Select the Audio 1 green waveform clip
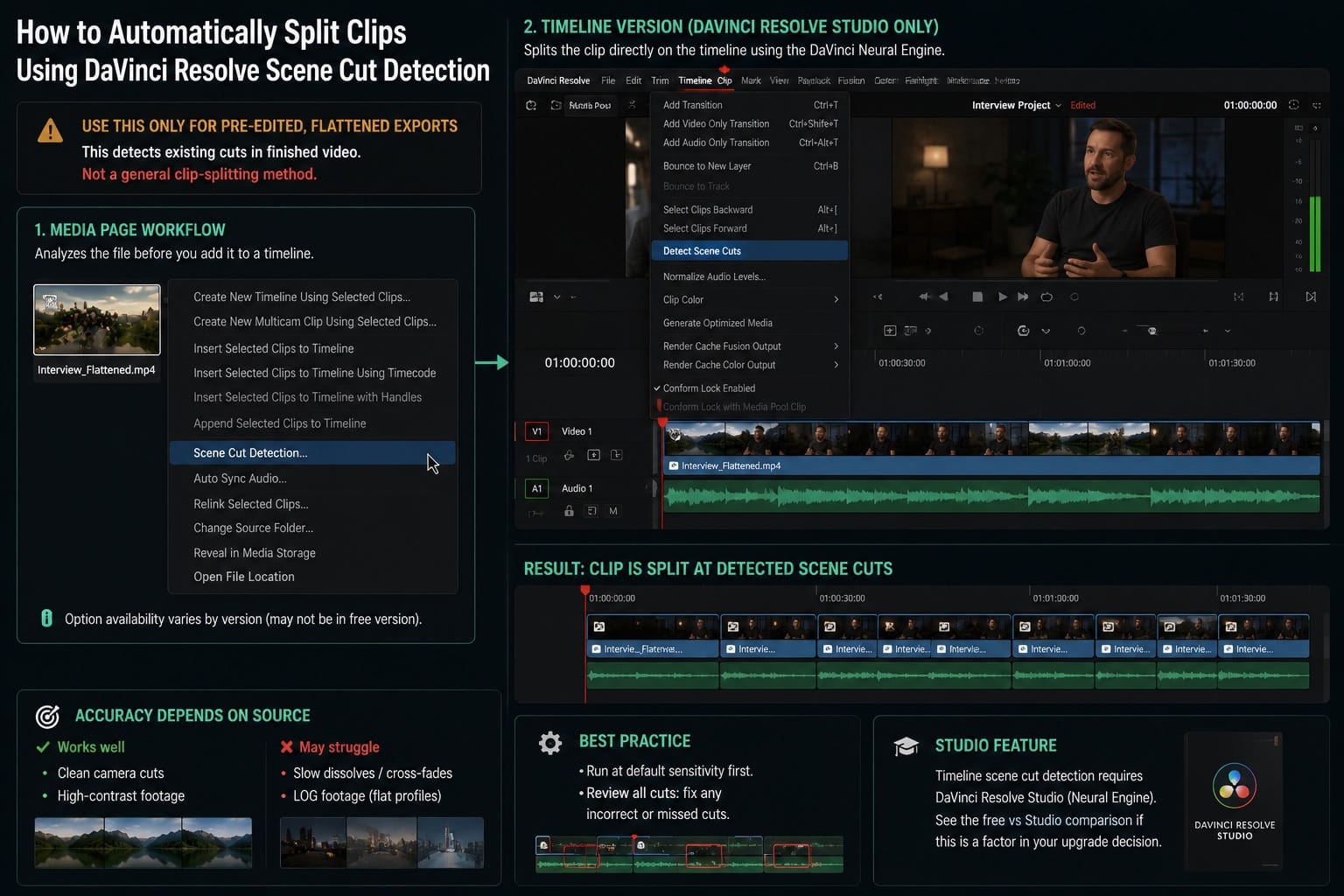The height and width of the screenshot is (896, 1344). click(991, 497)
